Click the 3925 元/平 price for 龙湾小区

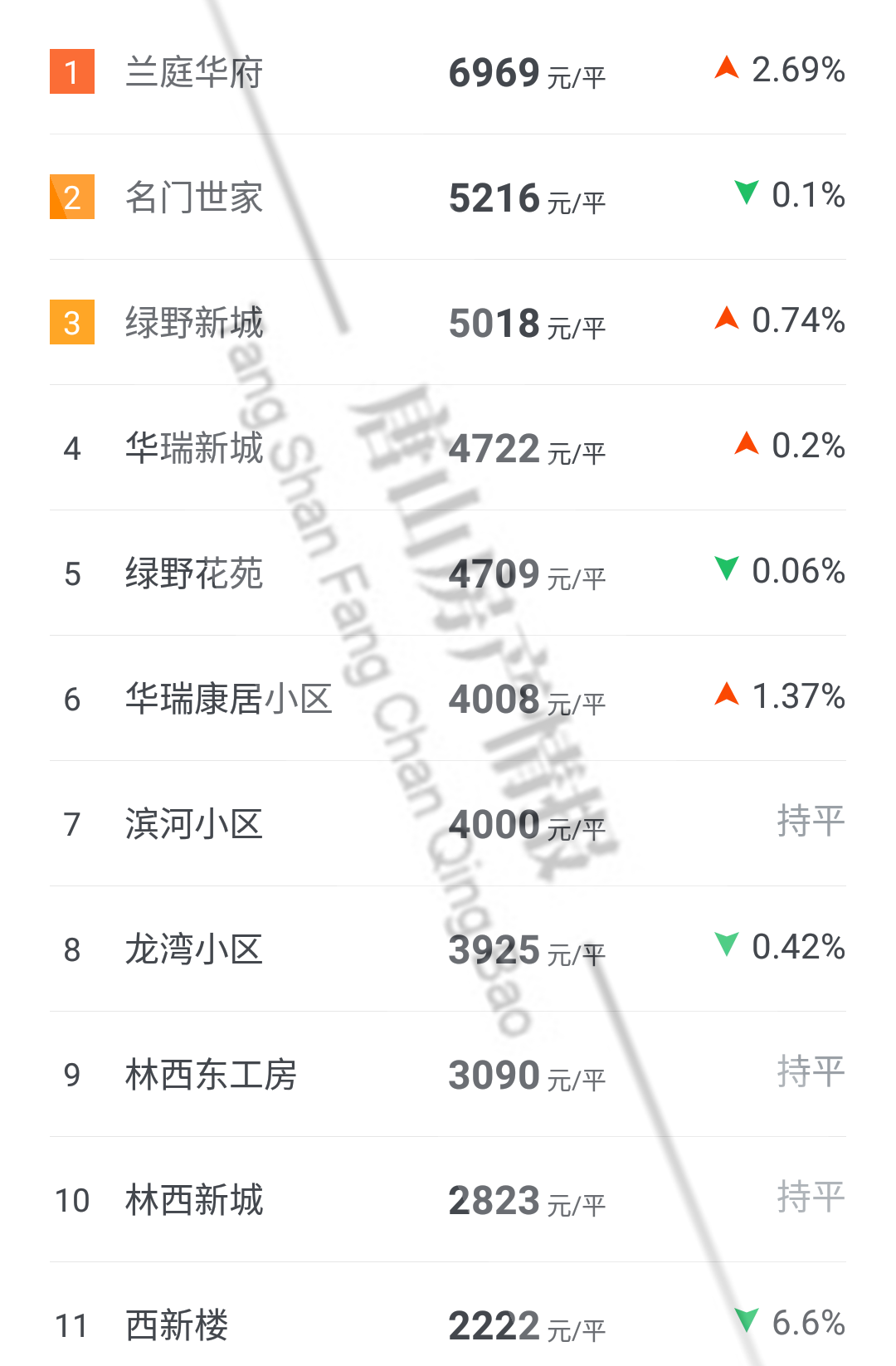pyautogui.click(x=527, y=950)
